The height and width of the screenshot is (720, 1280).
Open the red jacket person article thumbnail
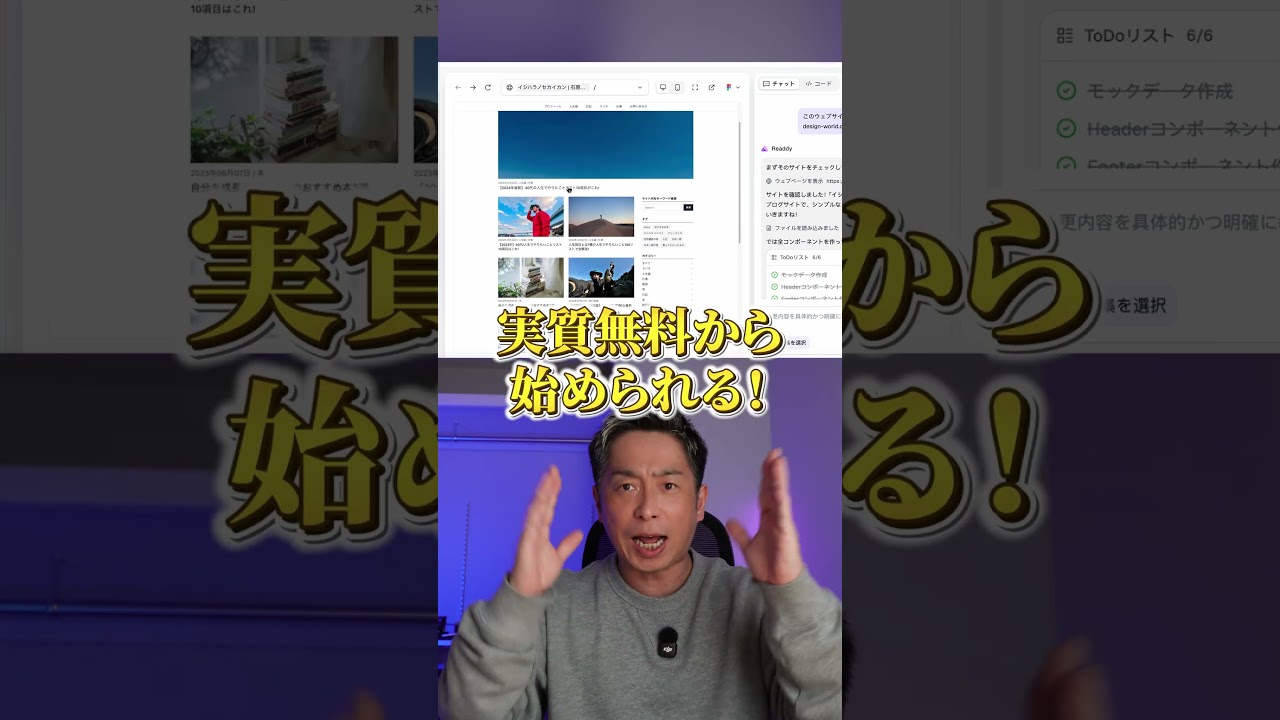click(x=531, y=217)
